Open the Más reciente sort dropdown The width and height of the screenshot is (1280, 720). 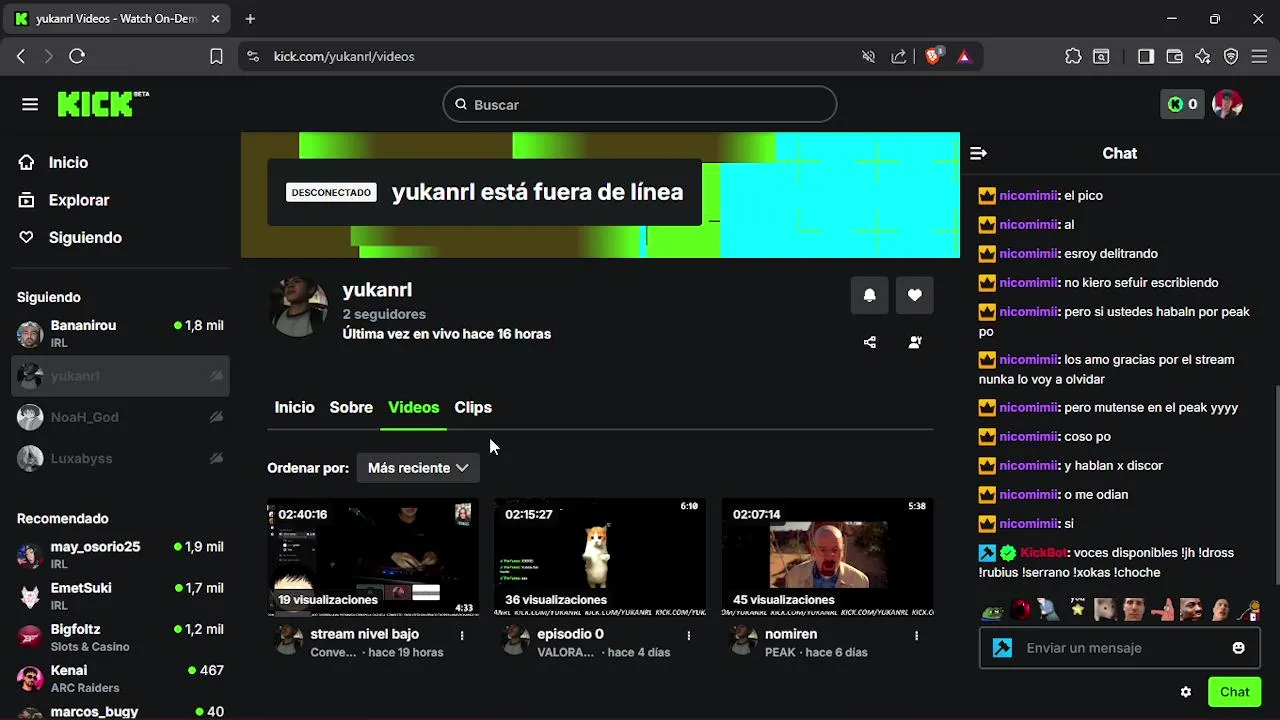pos(418,467)
